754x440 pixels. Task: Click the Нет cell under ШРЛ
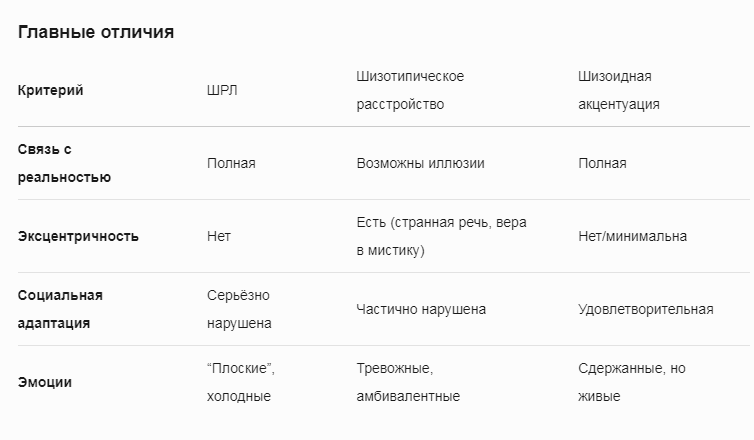coord(219,237)
